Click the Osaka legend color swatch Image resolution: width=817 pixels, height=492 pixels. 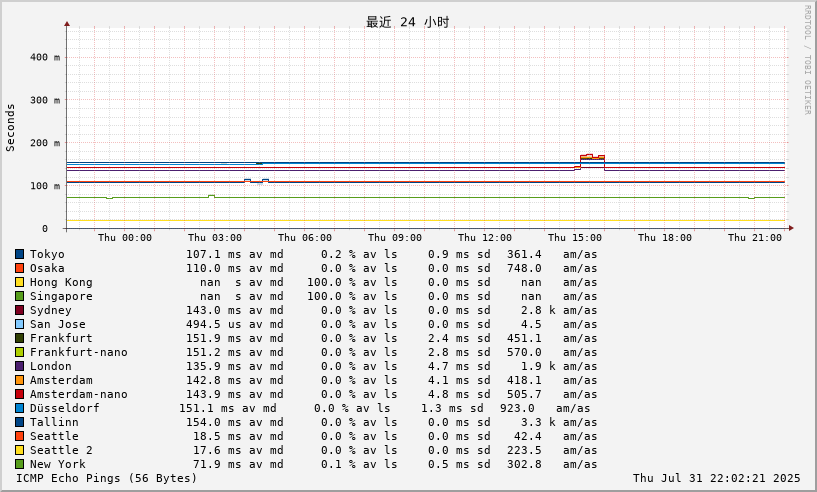[19, 268]
